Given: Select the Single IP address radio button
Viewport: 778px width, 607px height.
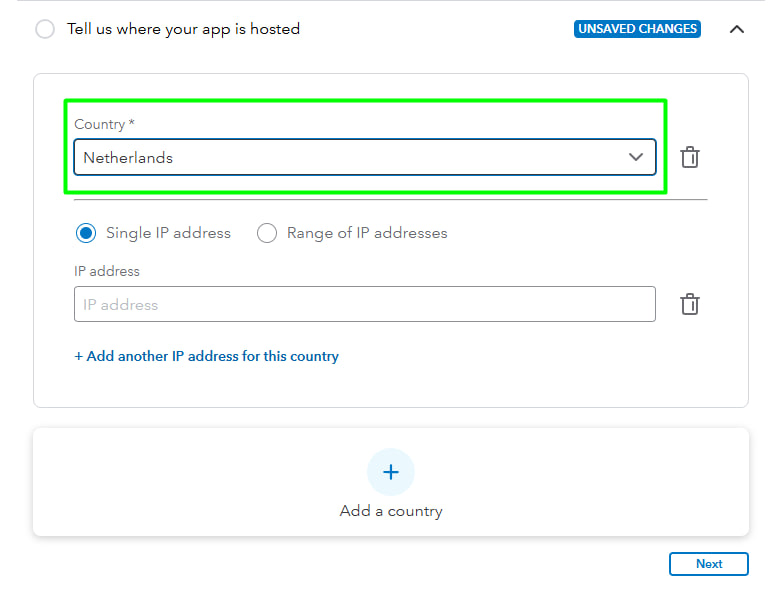Looking at the screenshot, I should (87, 233).
